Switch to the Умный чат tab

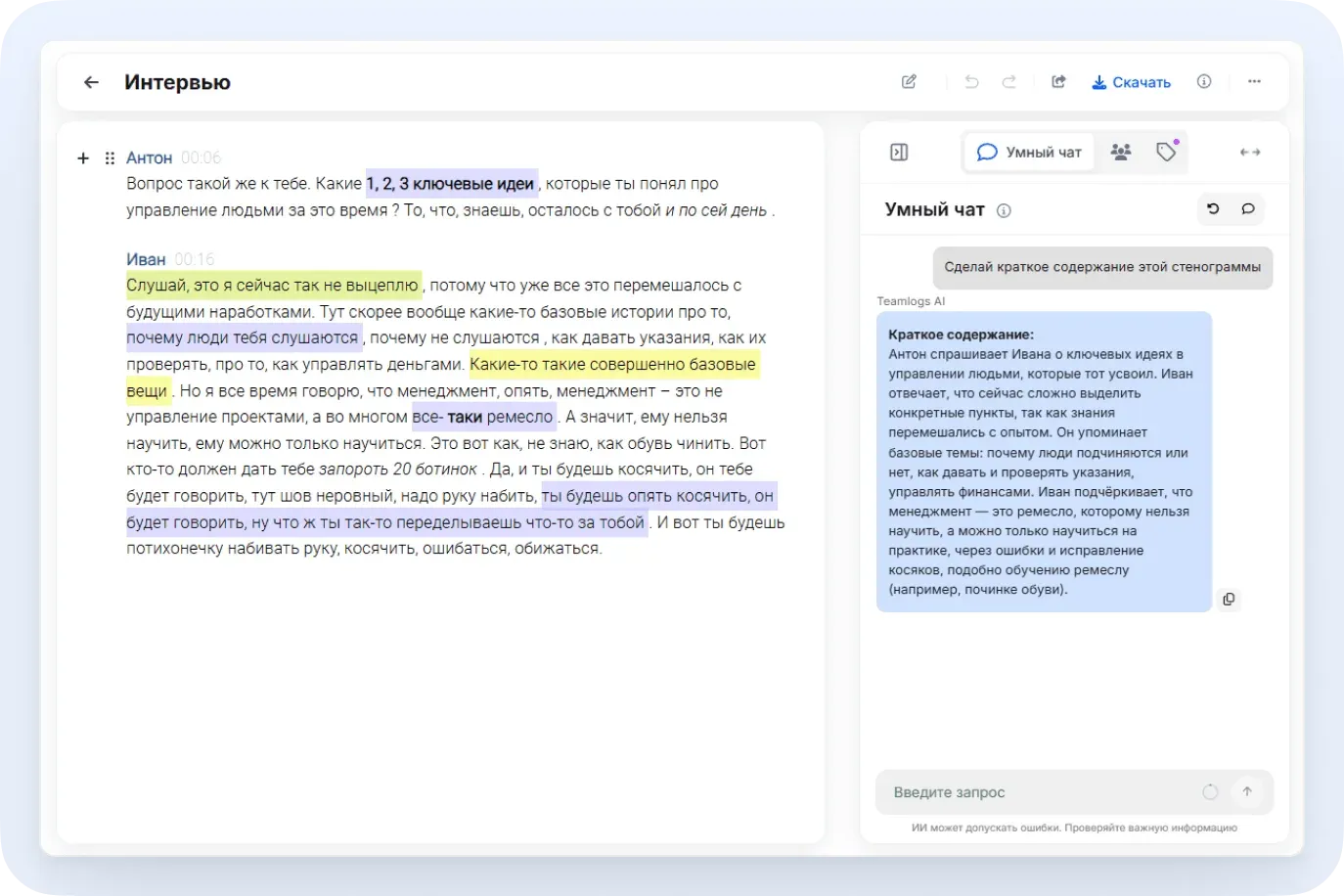[x=1029, y=152]
